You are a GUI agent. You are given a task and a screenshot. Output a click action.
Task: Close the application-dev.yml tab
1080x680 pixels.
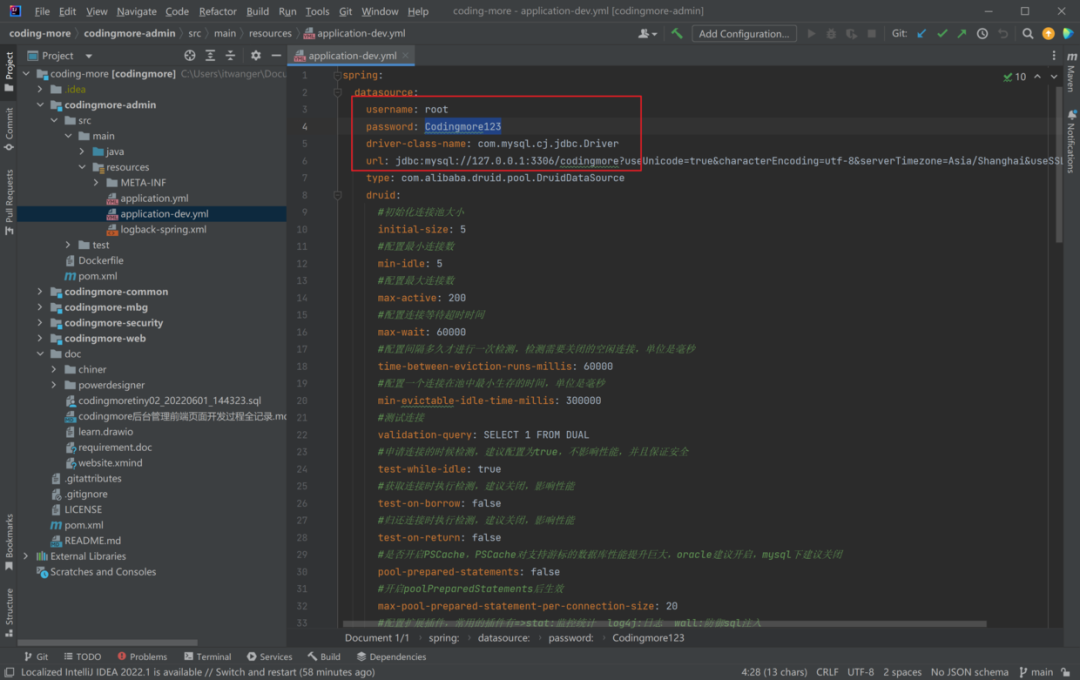[406, 55]
